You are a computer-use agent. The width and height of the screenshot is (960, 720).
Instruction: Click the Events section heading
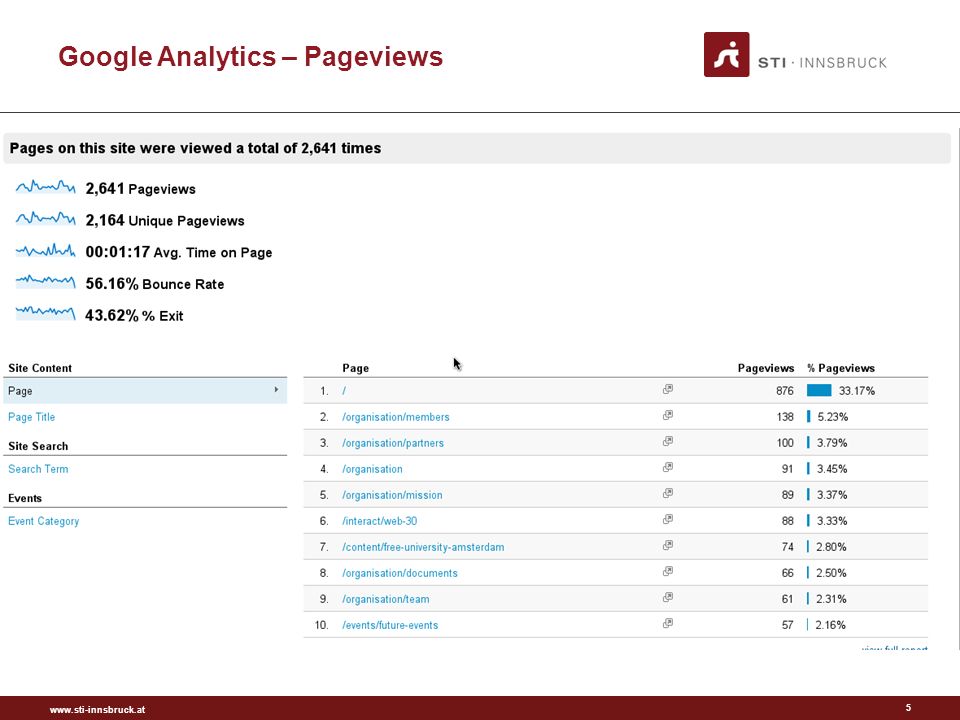[x=25, y=498]
